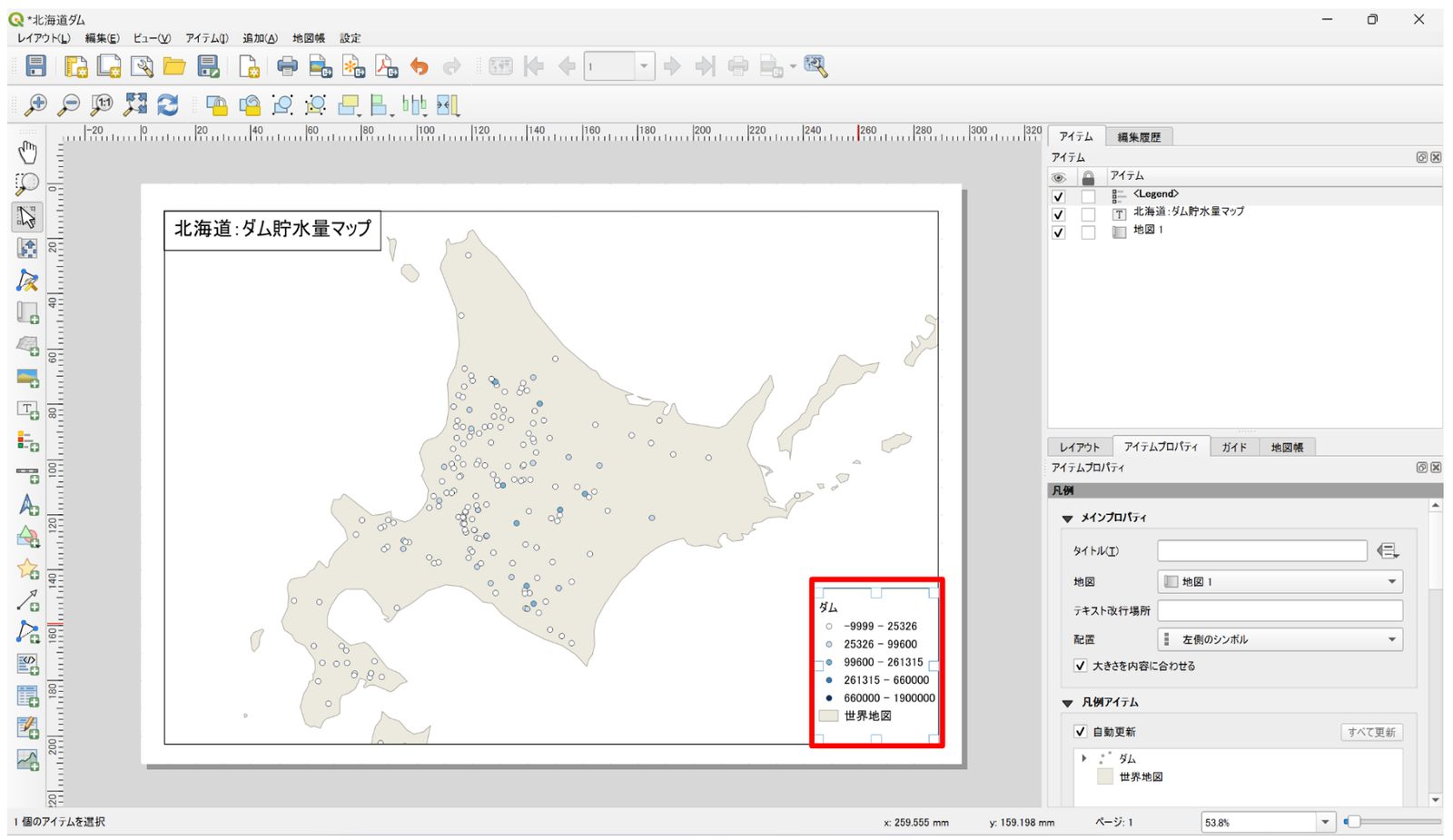Zoom in using the magnifier plus icon

point(35,104)
